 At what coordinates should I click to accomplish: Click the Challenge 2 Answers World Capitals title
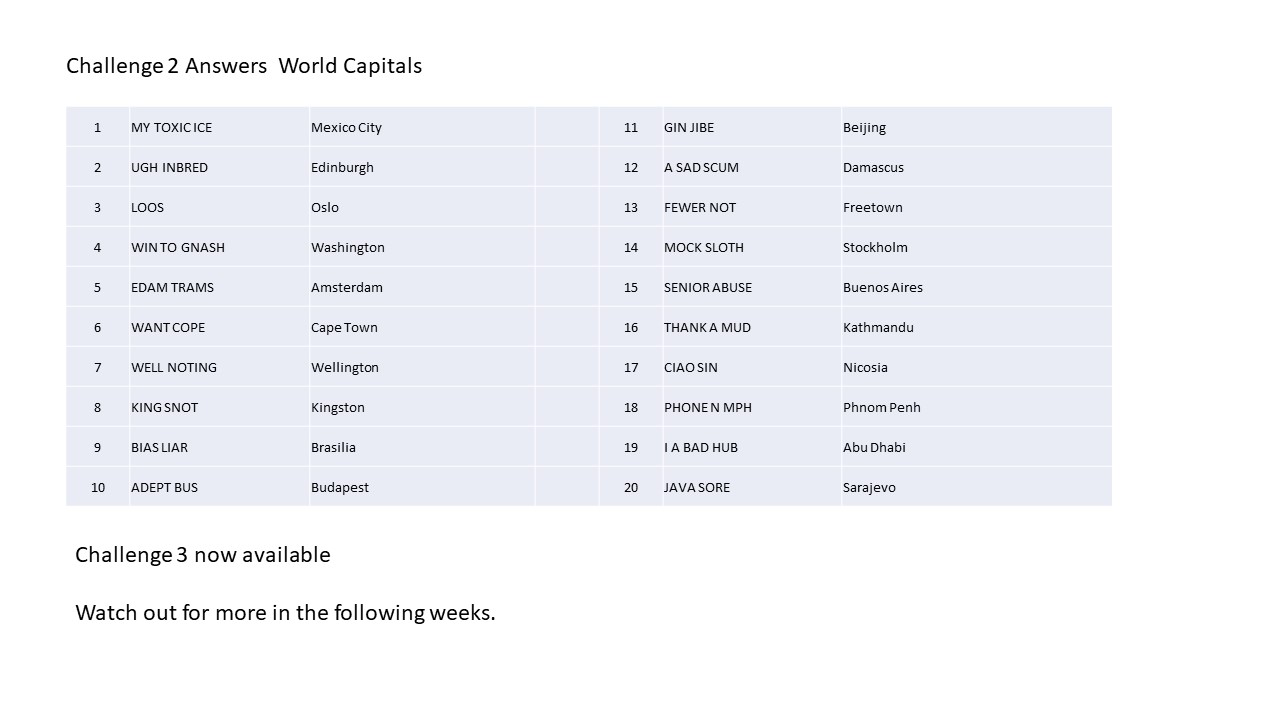244,66
